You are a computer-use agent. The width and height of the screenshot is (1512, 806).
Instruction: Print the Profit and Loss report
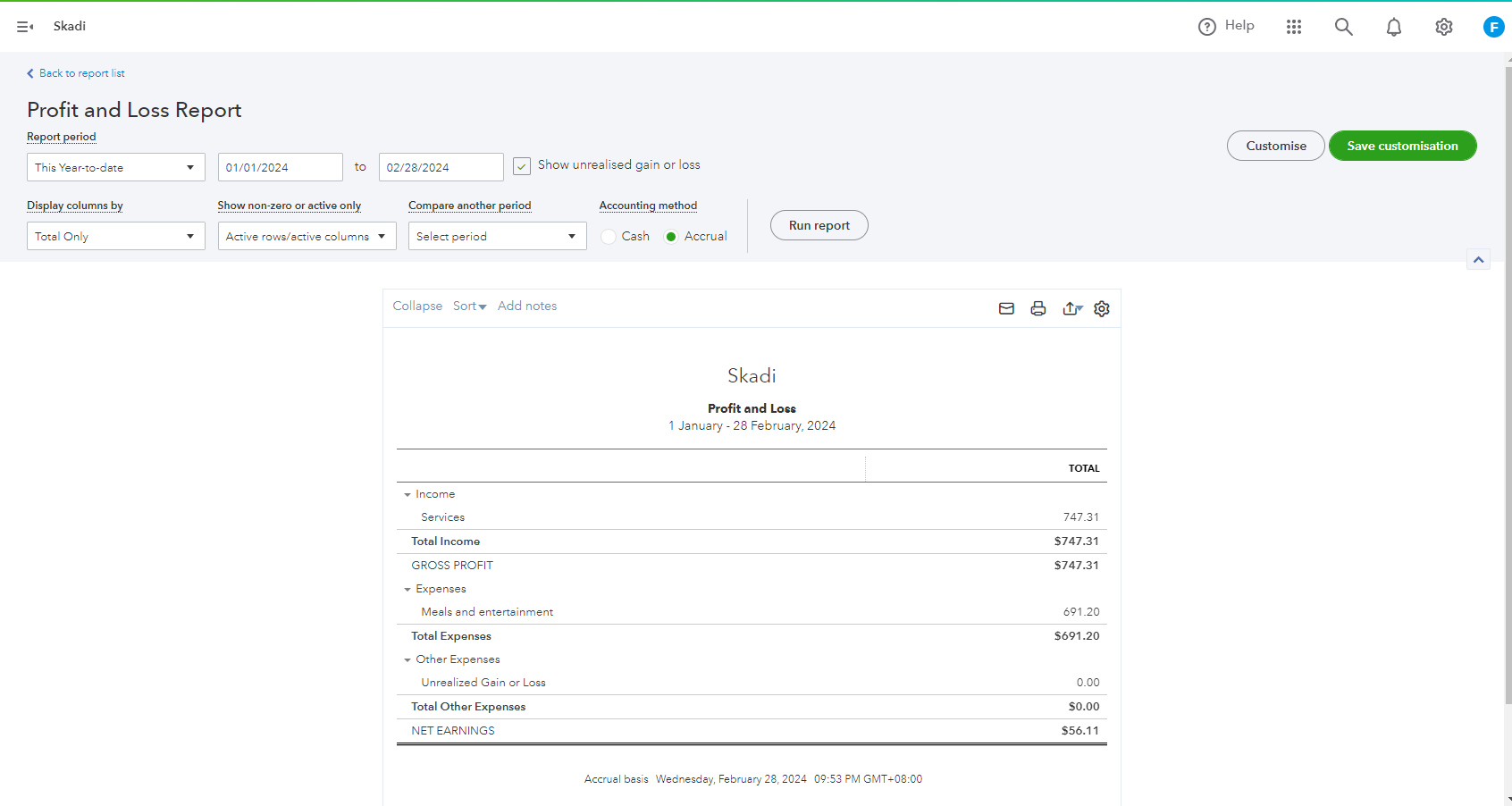(x=1037, y=308)
